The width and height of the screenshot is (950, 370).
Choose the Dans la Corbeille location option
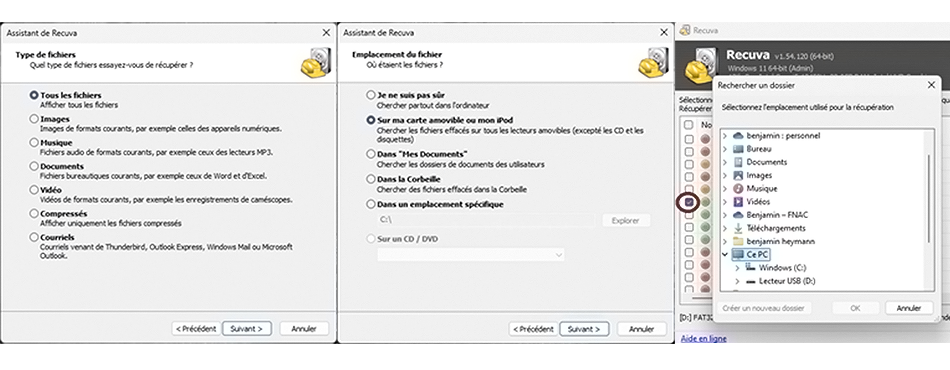(371, 179)
